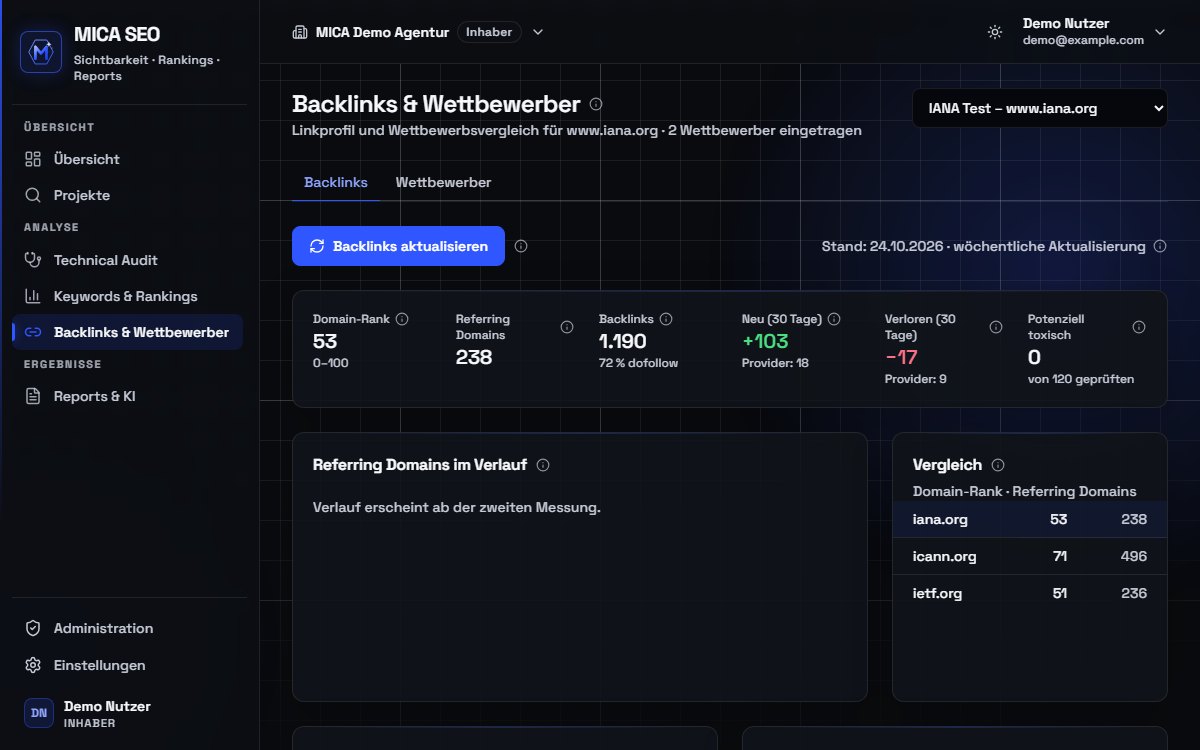Image resolution: width=1200 pixels, height=750 pixels.
Task: Open Administration in the sidebar
Action: (x=127, y=628)
